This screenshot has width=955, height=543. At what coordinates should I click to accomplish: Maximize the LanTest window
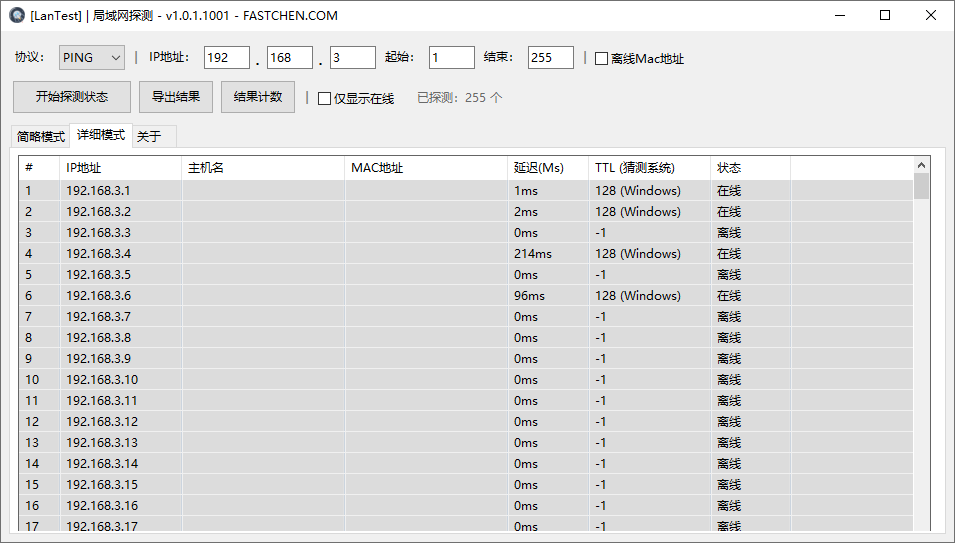885,15
